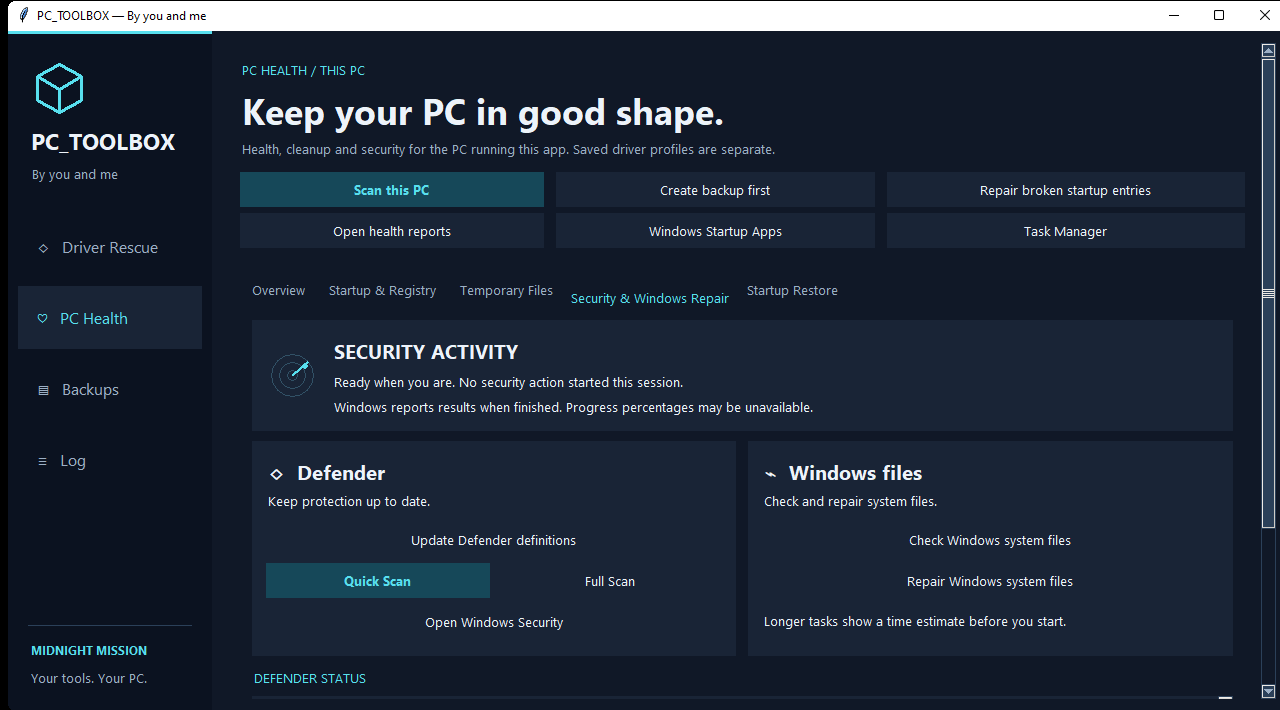The image size is (1280, 710).
Task: Click the Defender diamond icon
Action: [x=277, y=474]
